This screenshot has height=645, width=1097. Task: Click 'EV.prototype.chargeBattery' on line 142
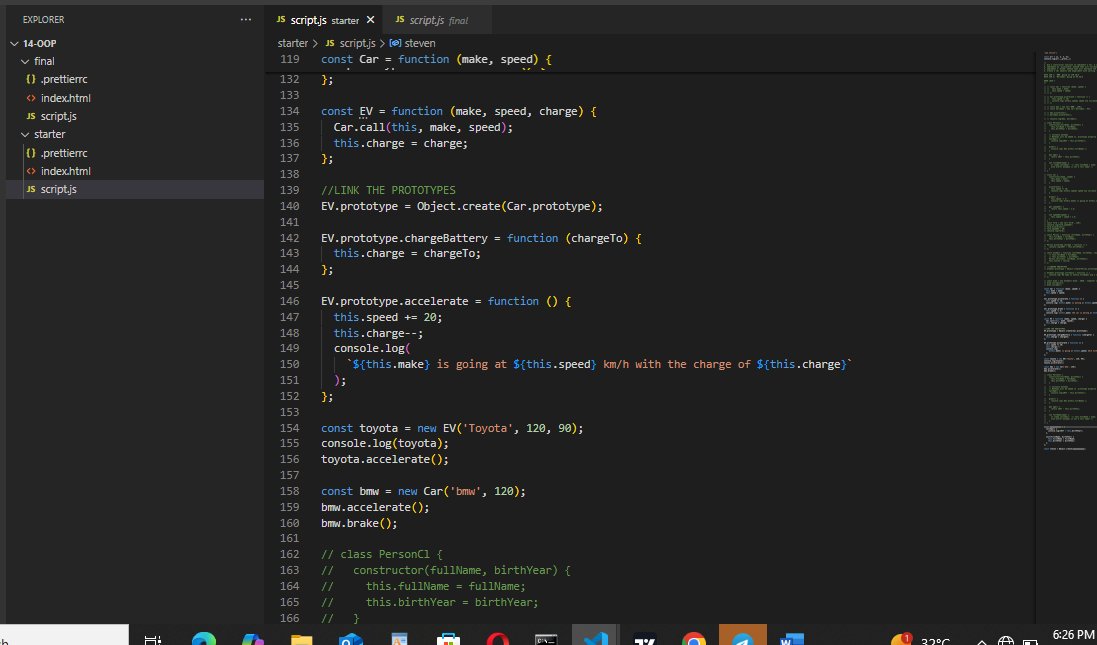[404, 238]
